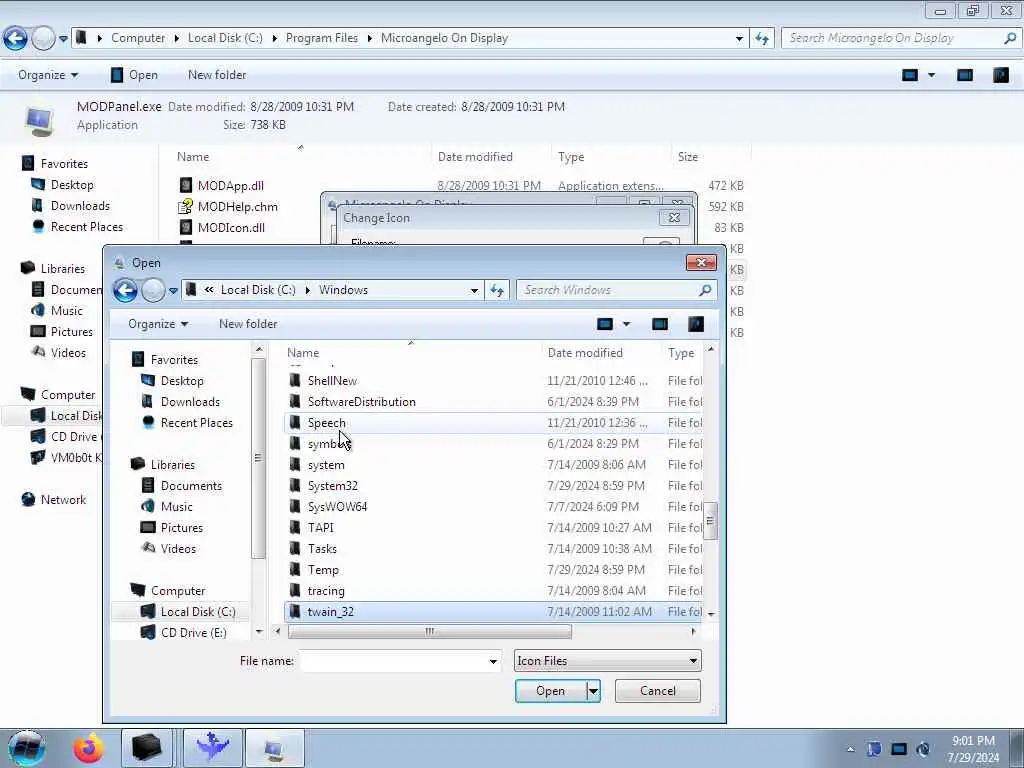Viewport: 1024px width, 768px height.
Task: Click scroll down arrow in Open dialog sidebar
Action: point(259,632)
